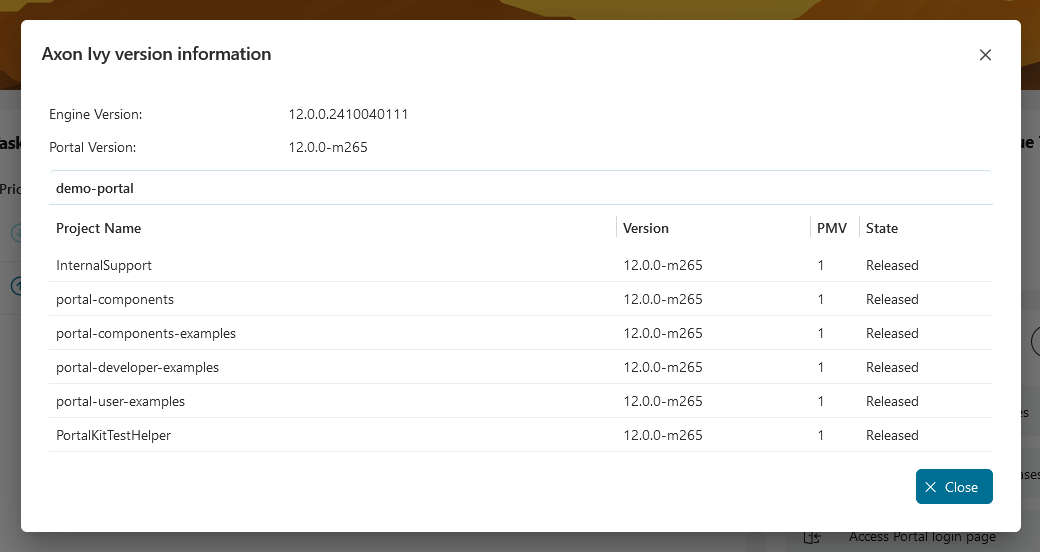
Task: Select the portal-components project name
Action: click(x=115, y=299)
